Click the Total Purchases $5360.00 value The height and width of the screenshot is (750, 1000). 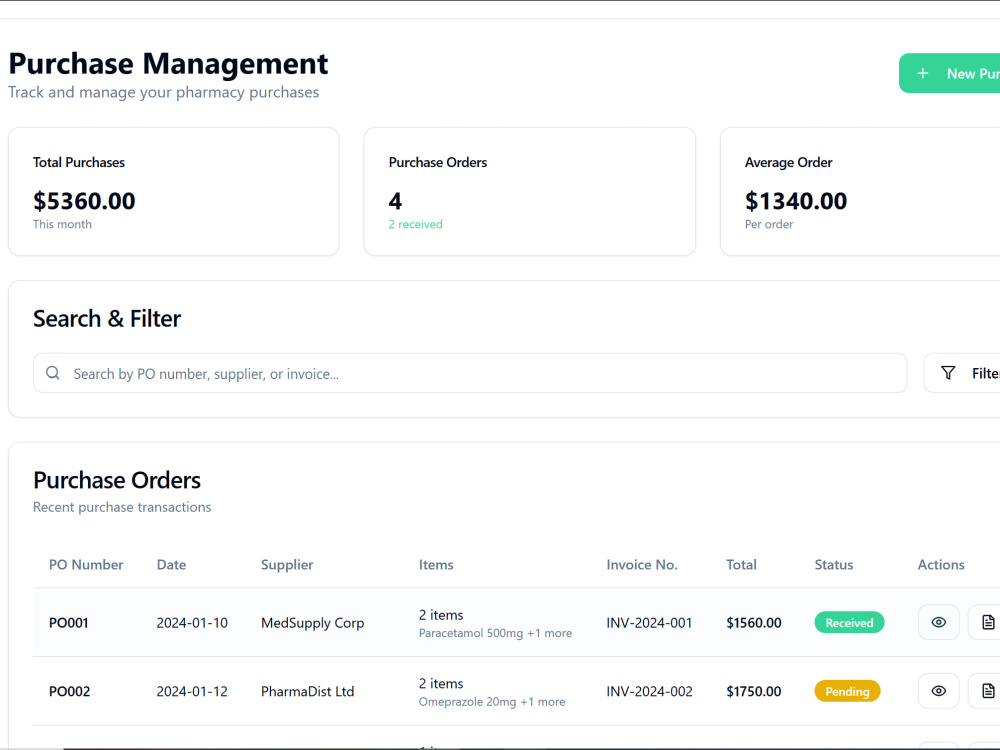84,201
